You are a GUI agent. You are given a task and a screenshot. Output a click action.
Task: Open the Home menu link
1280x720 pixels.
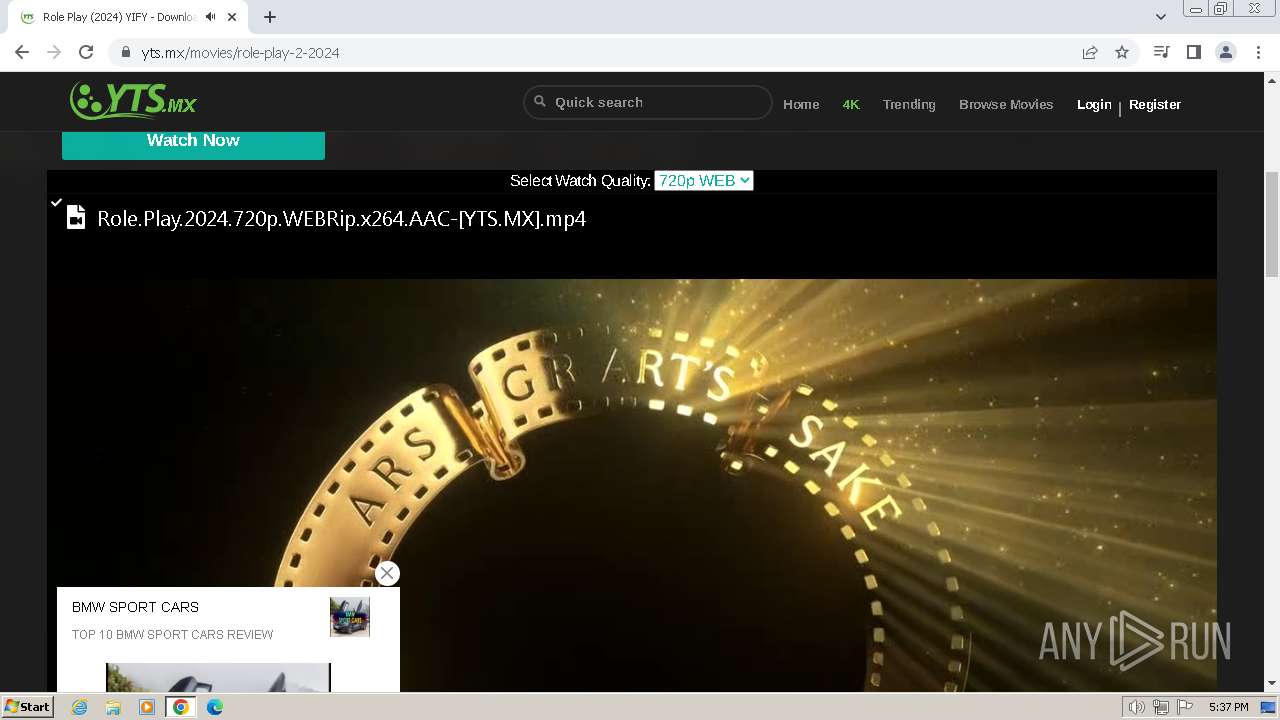[801, 104]
